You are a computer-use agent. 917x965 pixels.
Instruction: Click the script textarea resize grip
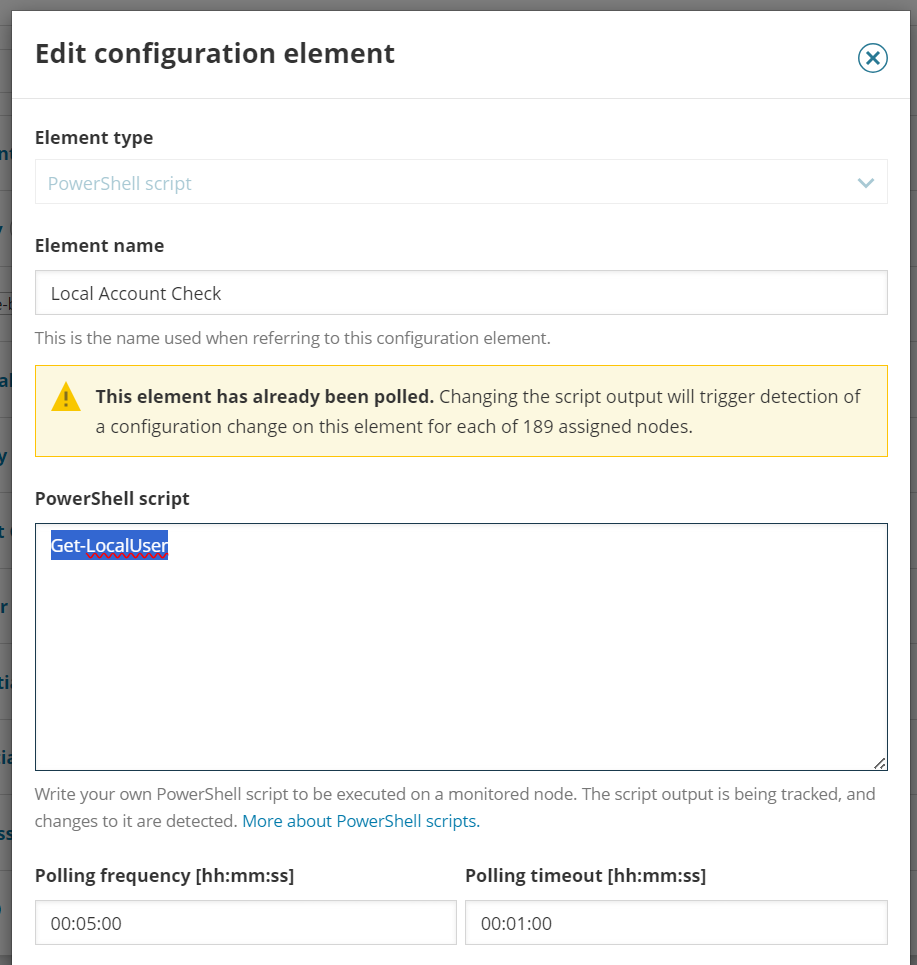[x=879, y=763]
